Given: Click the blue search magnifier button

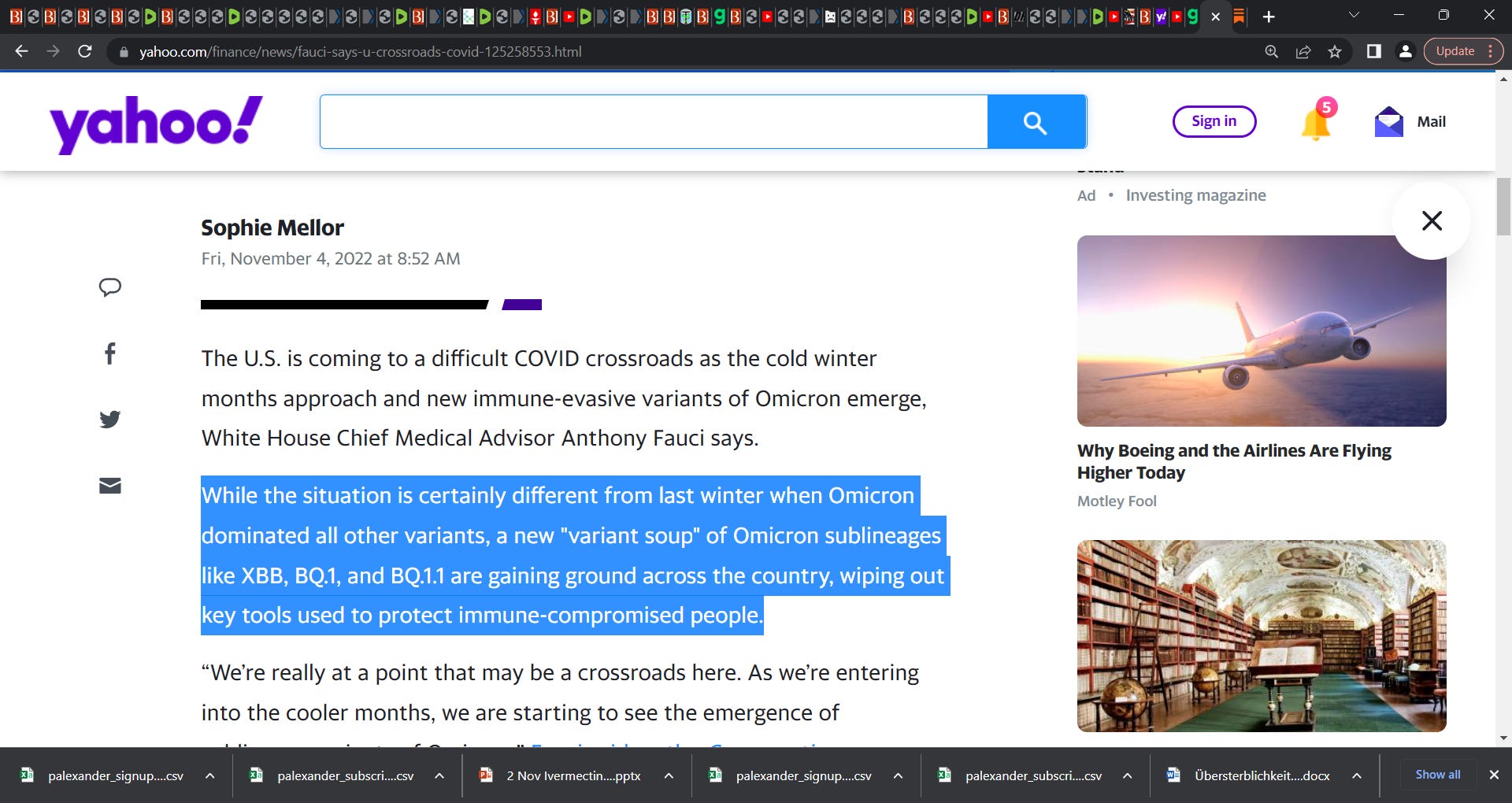Looking at the screenshot, I should click(x=1036, y=122).
